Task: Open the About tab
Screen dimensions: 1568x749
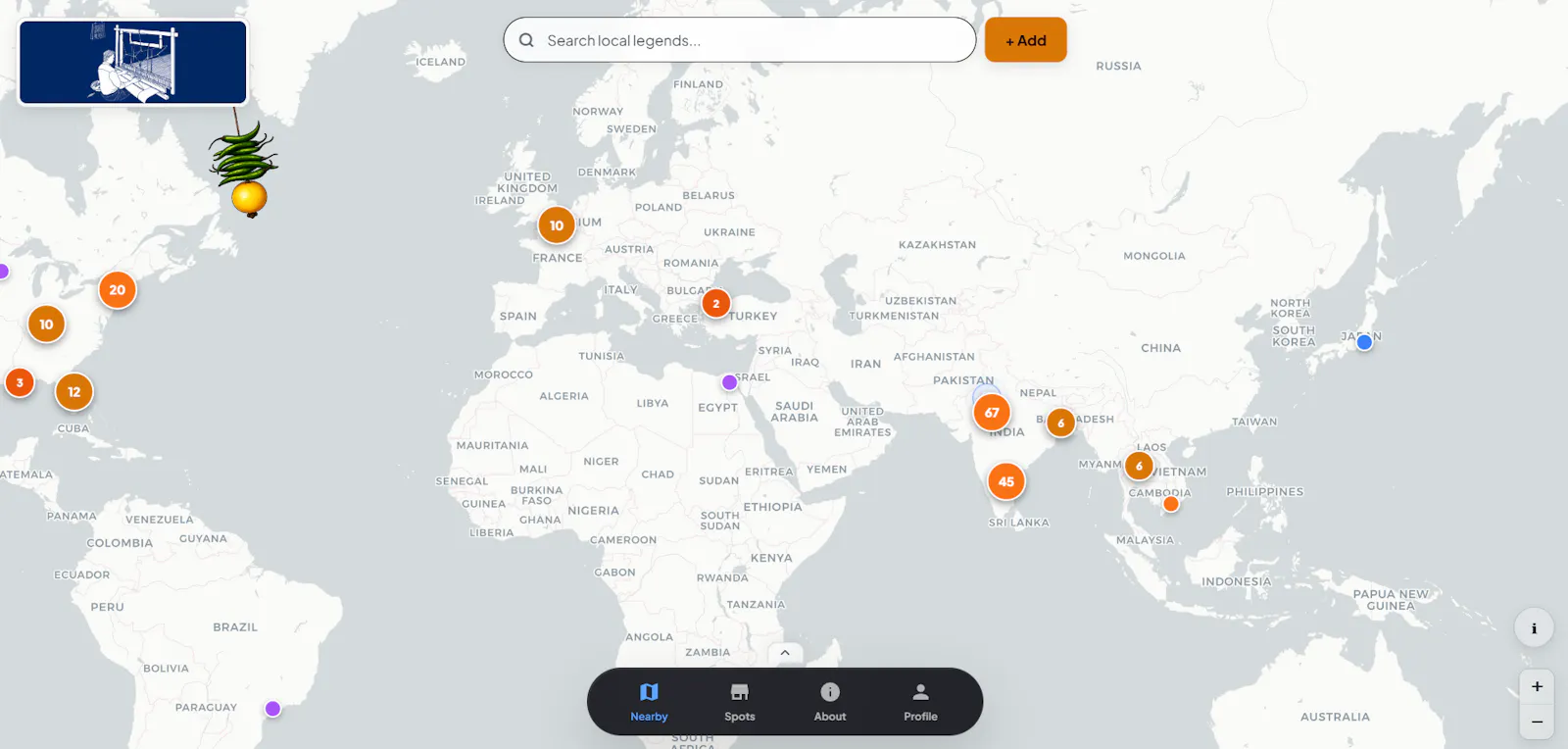Action: pos(830,702)
